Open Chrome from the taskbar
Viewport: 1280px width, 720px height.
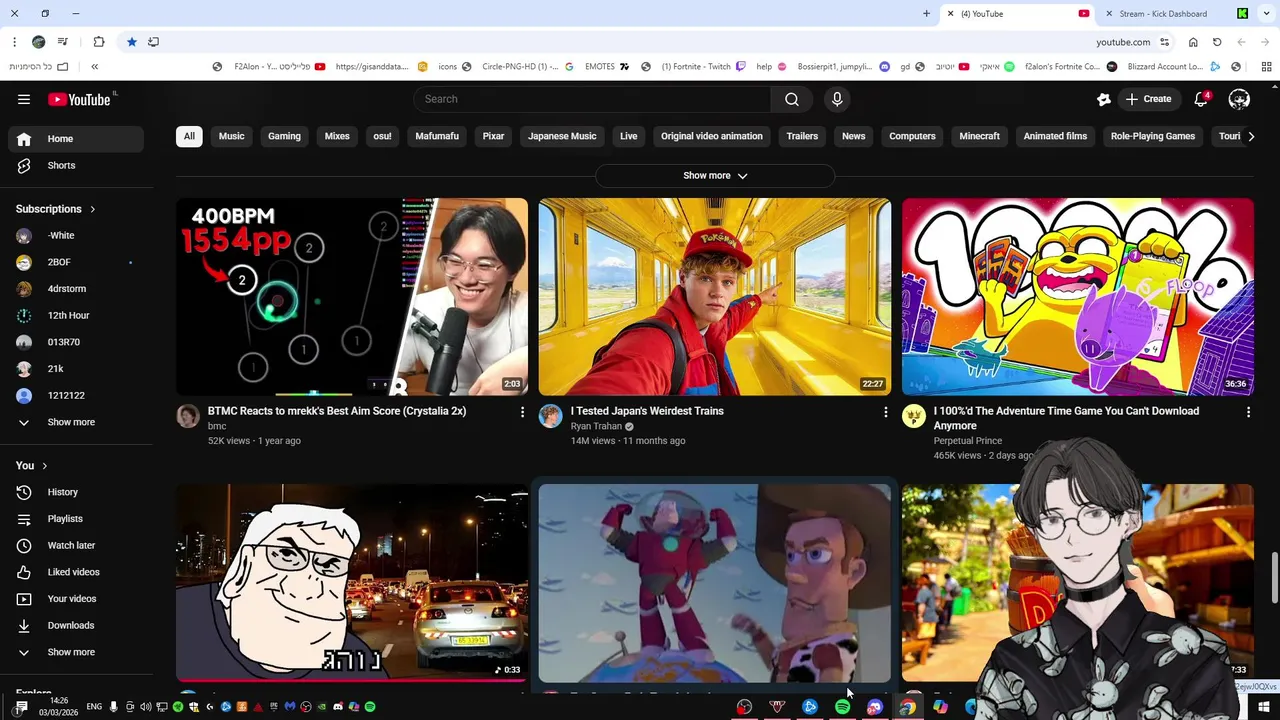pos(907,707)
